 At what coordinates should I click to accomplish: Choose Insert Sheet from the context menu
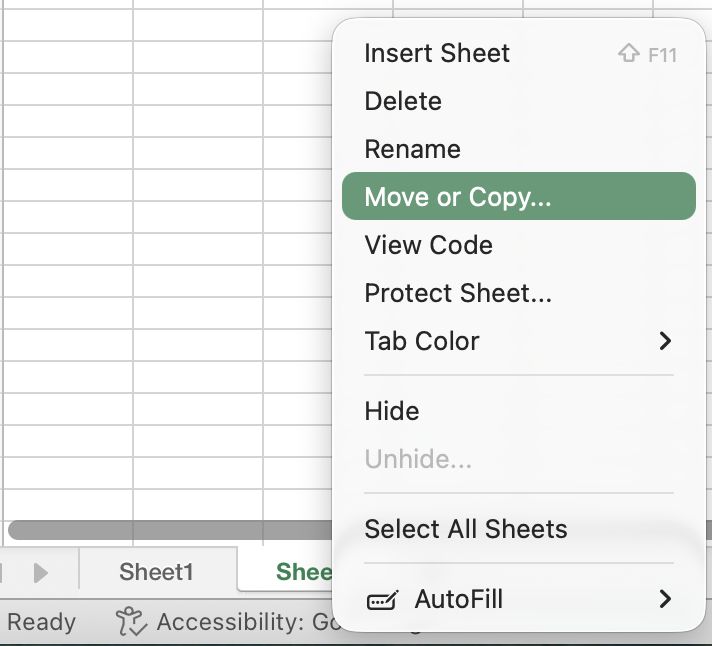point(437,53)
